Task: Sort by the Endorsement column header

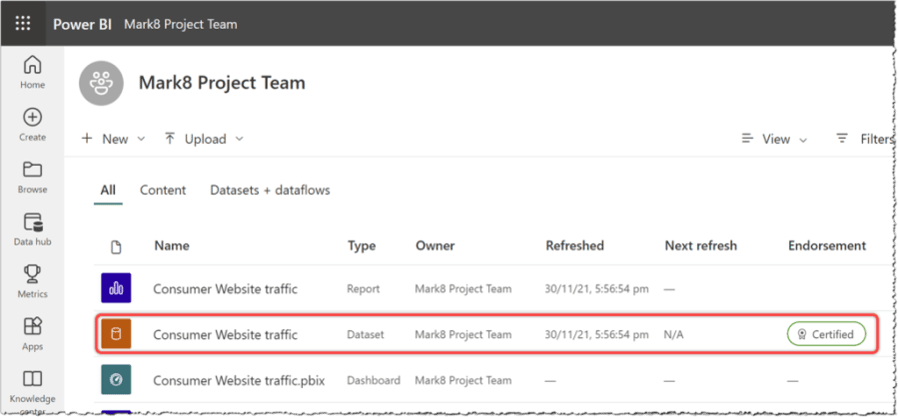Action: pos(827,246)
